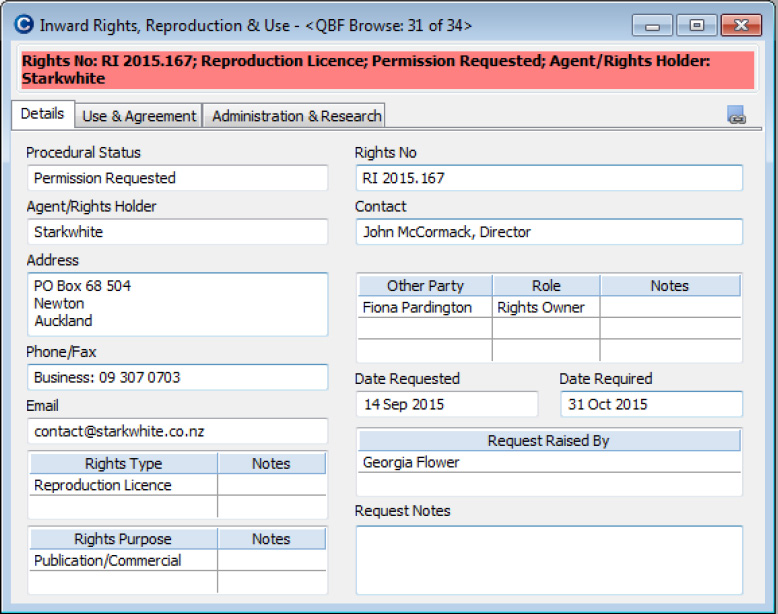778x614 pixels.
Task: Open the Use & Agreement tab
Action: [x=139, y=116]
